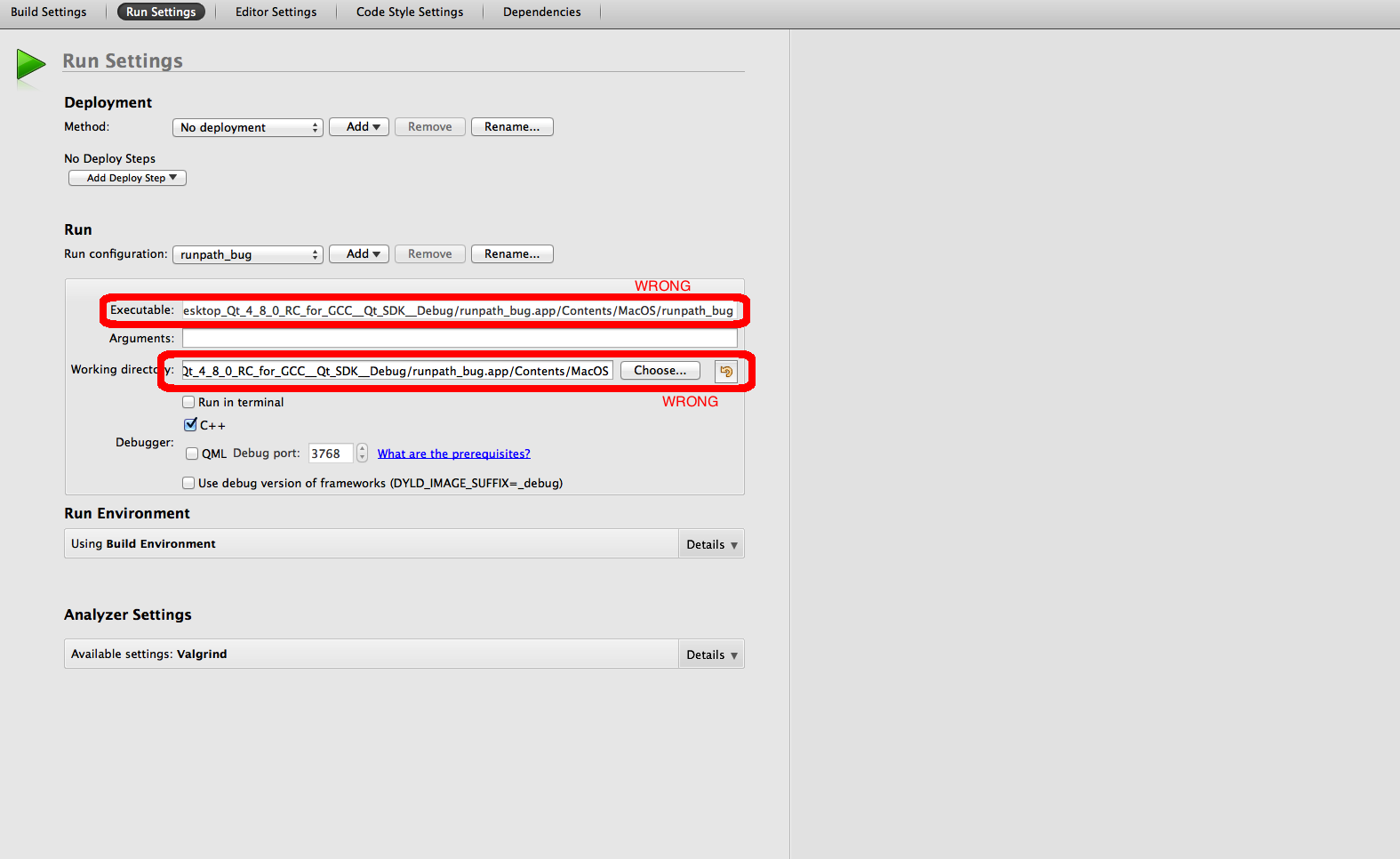
Task: Enable the Run in terminal checkbox
Action: (188, 402)
